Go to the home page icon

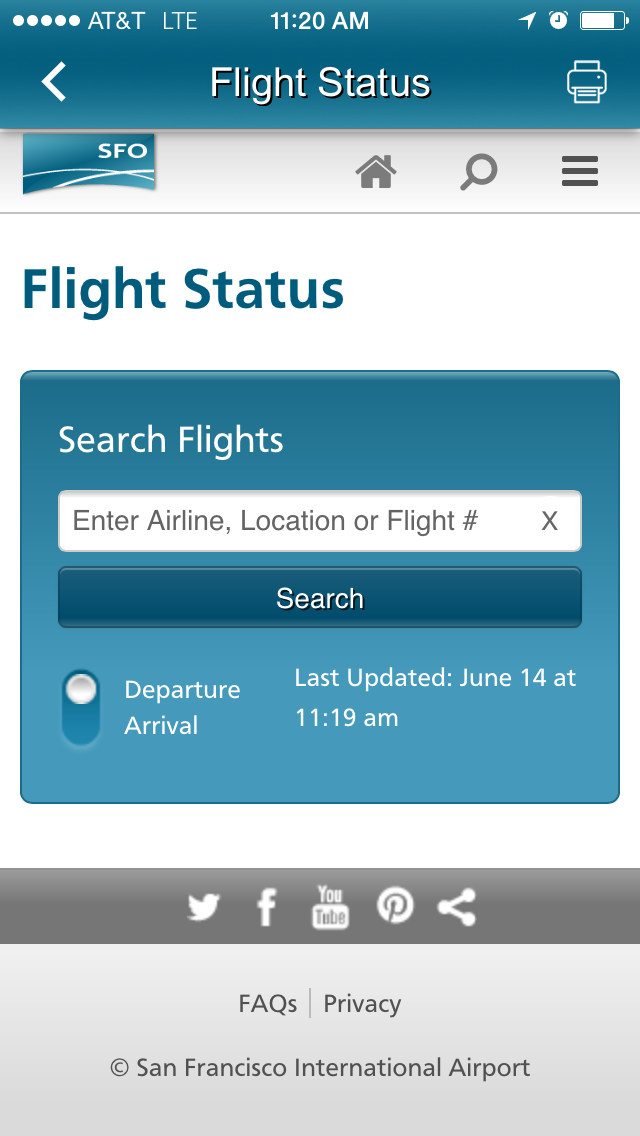[376, 172]
